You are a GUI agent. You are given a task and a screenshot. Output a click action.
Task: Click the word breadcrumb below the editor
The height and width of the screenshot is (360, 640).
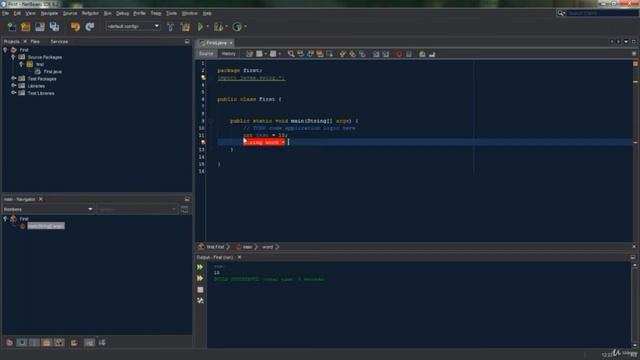[x=267, y=247]
